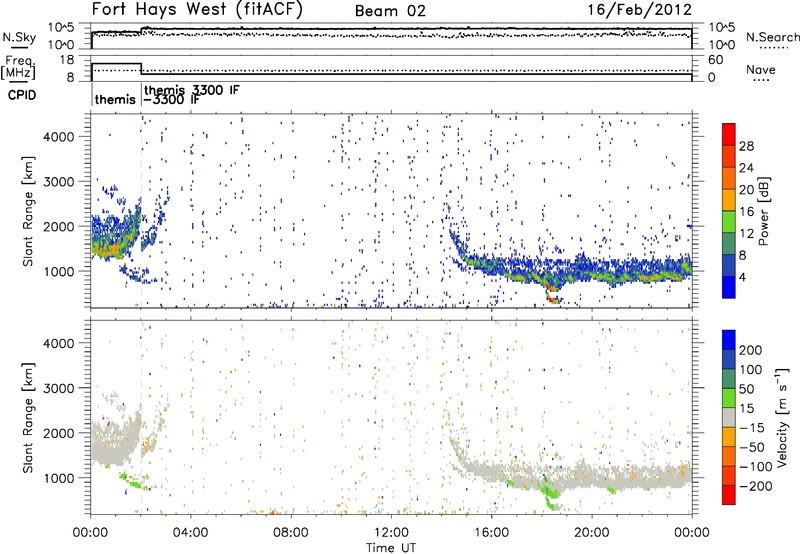Click the green segment of the power colorbar
800x554 pixels.
pyautogui.click(x=729, y=222)
